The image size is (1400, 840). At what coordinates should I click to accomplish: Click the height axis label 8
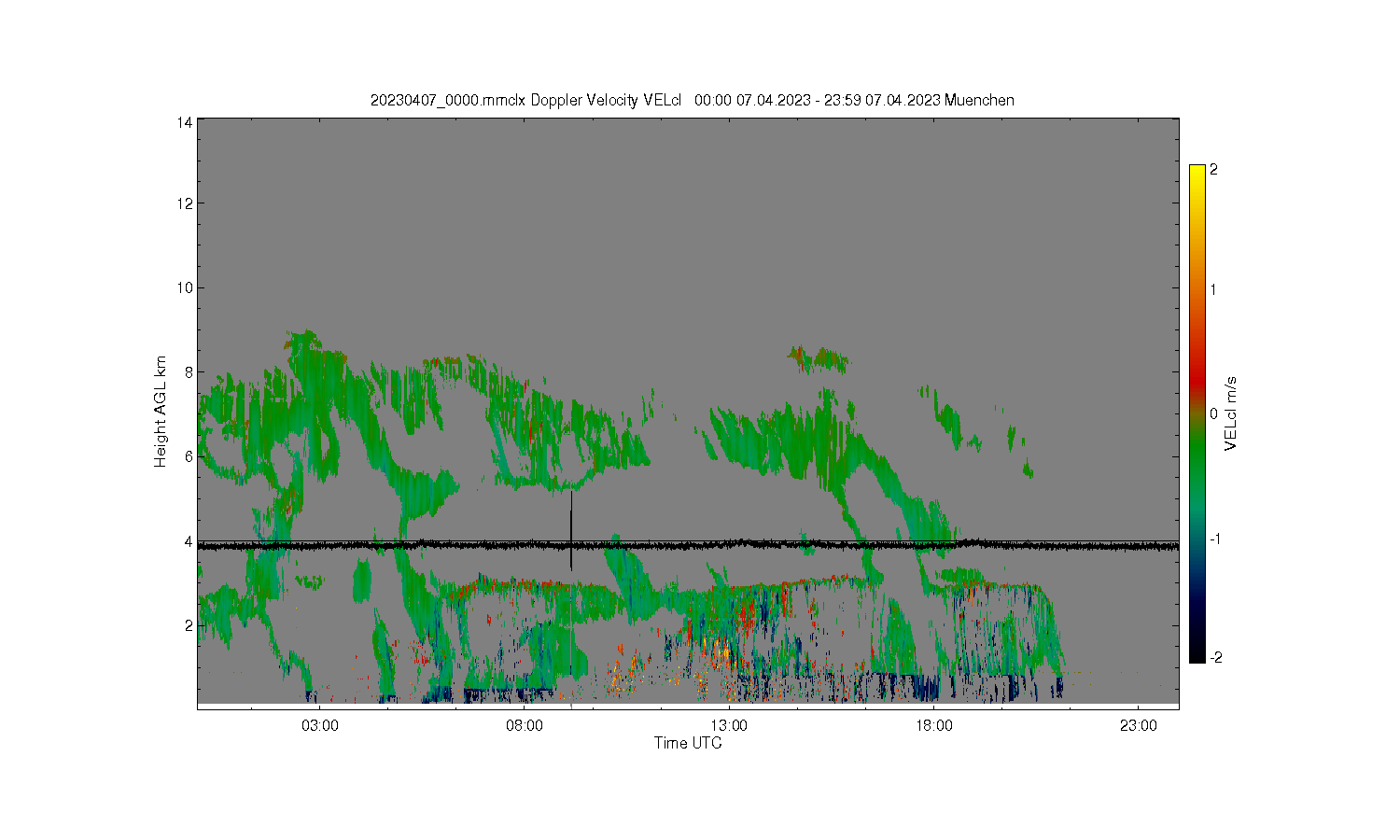(189, 372)
